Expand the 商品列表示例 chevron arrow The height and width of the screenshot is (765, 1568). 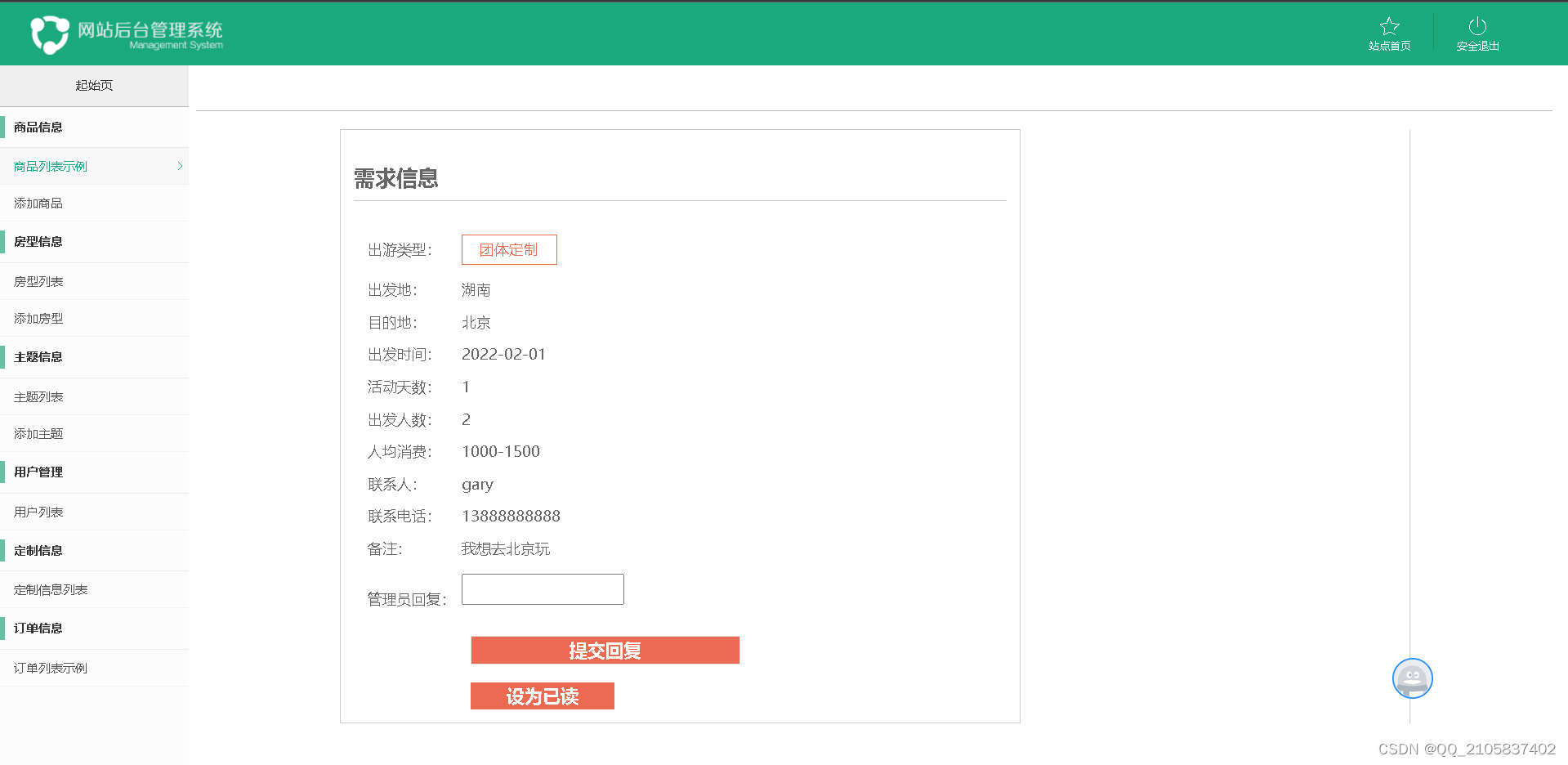[x=180, y=166]
